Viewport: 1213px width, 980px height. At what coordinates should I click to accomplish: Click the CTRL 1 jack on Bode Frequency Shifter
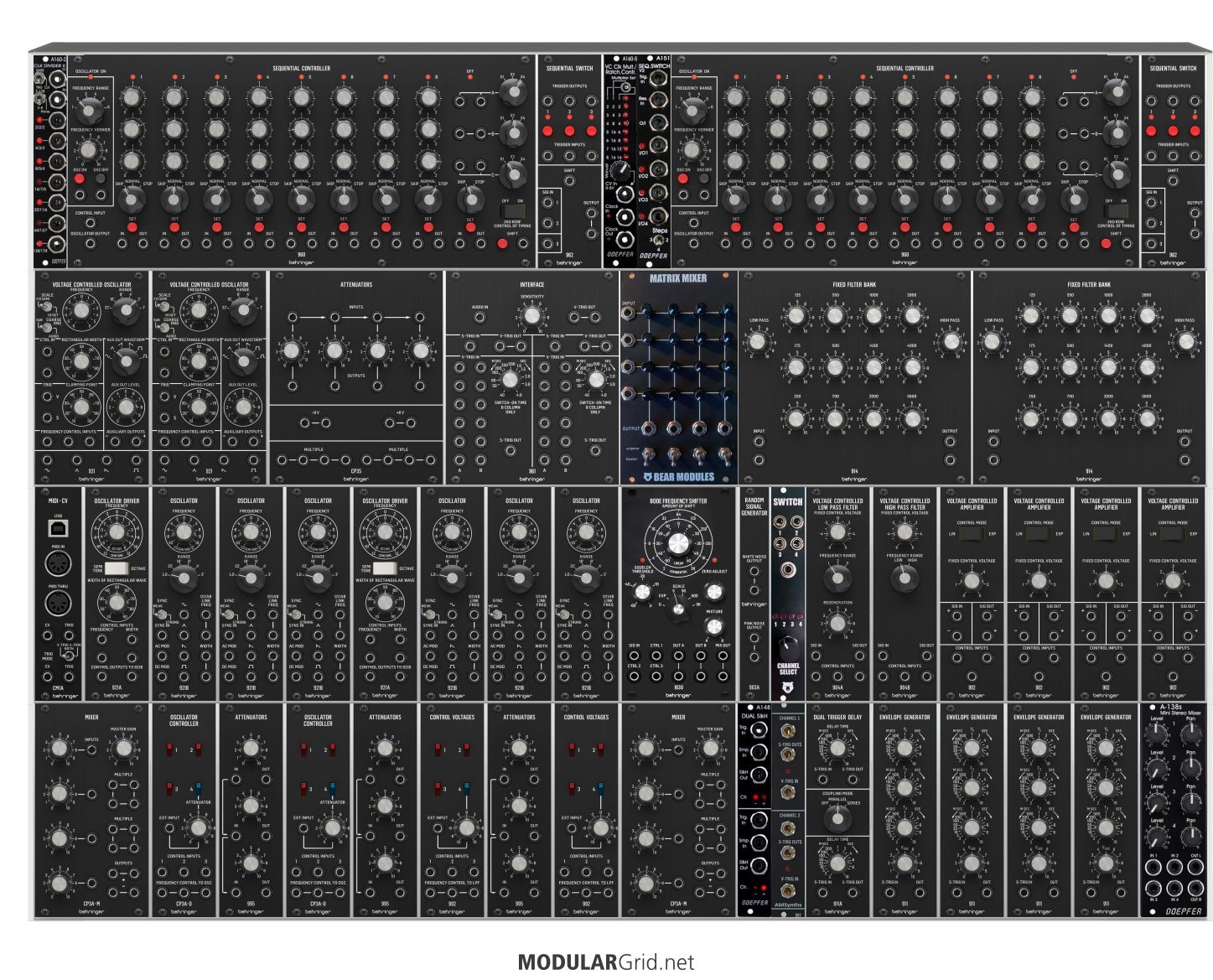coord(656,655)
